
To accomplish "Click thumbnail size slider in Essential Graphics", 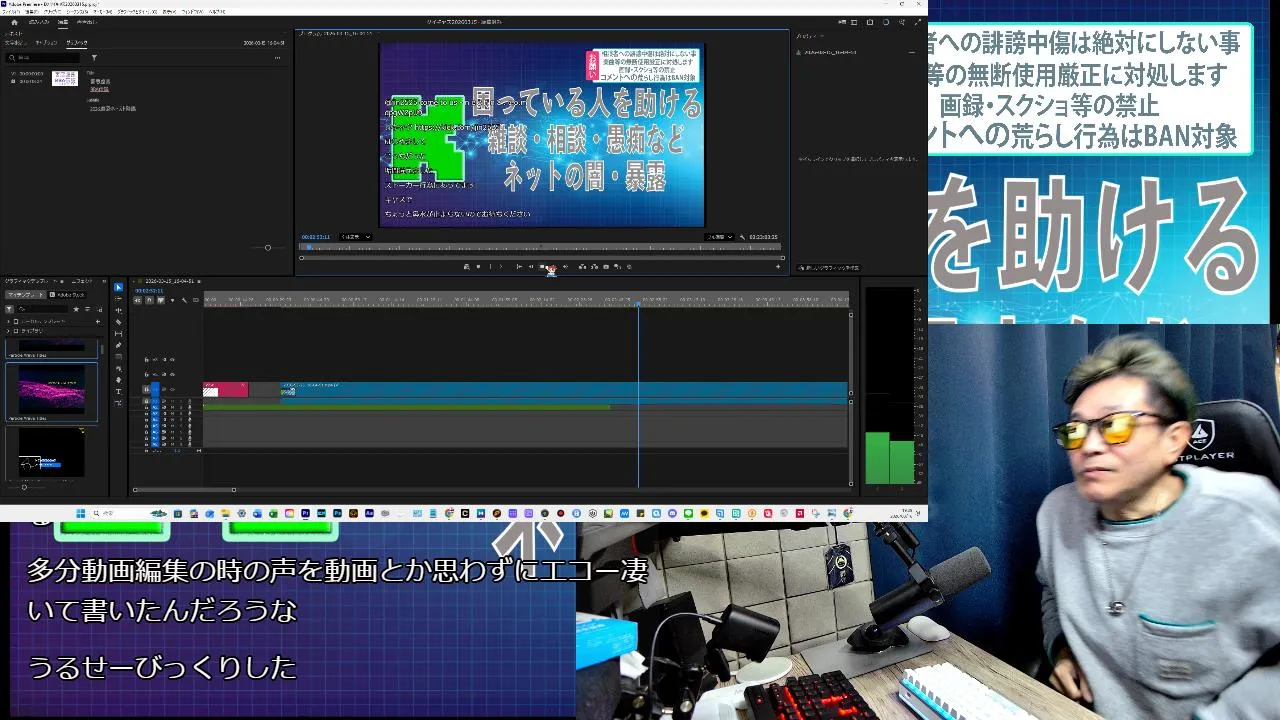I will click(24, 487).
